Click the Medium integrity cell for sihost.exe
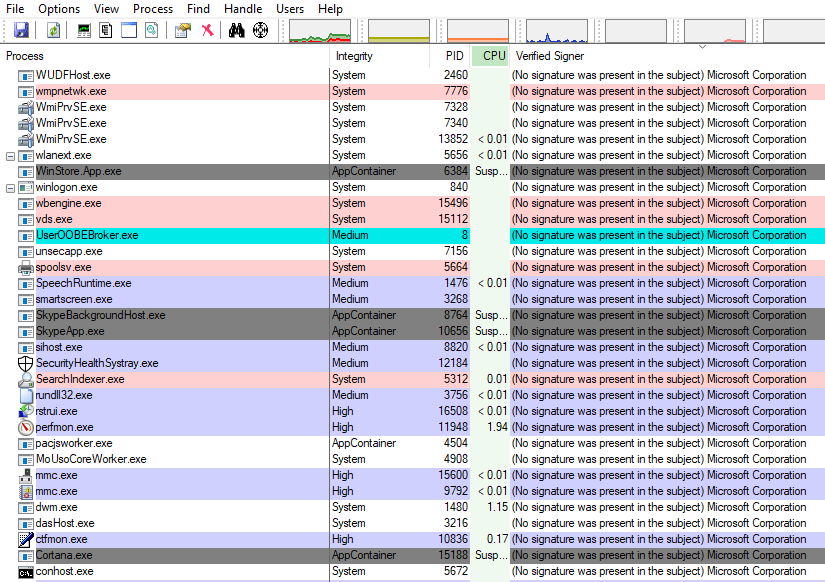This screenshot has height=582, width=825. [350, 348]
